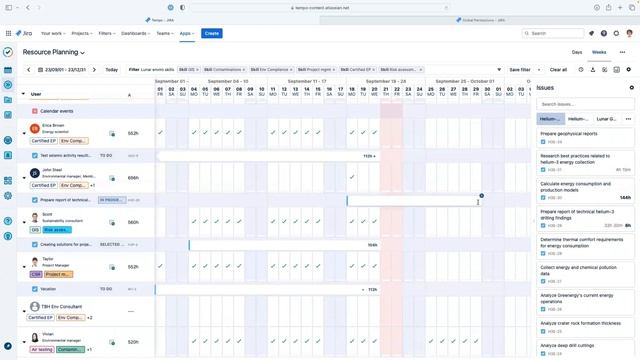Open the Resource Planning title dropdown

point(82,53)
